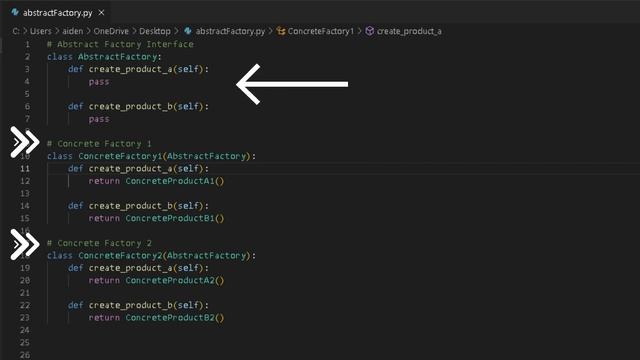
Task: Click line number 26 in gutter
Action: click(25, 355)
